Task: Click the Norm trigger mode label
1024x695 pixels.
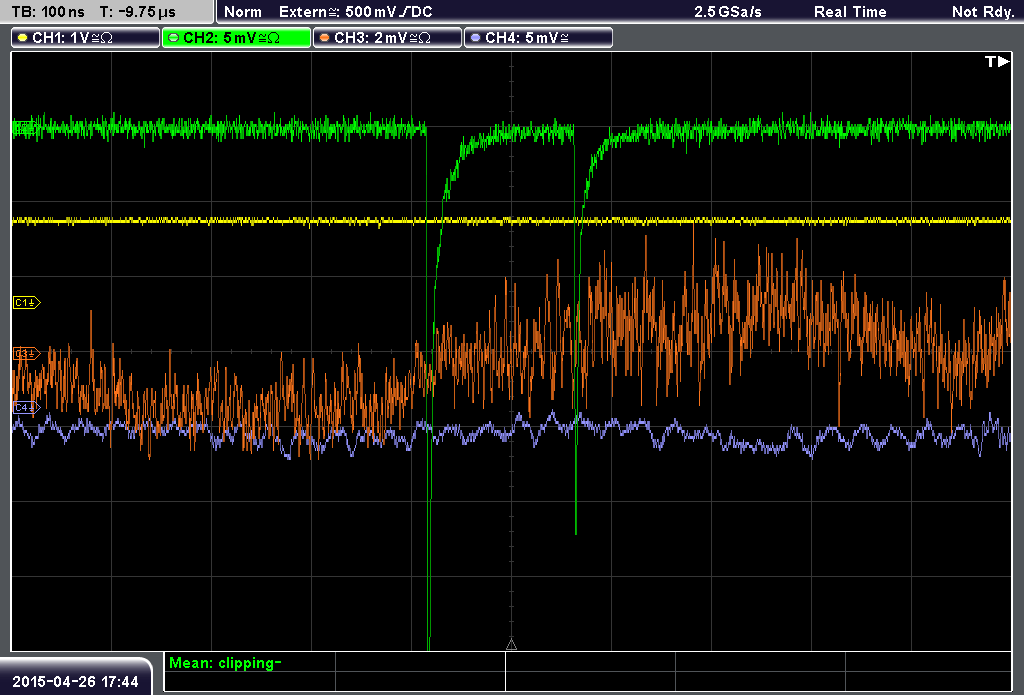Action: [243, 12]
